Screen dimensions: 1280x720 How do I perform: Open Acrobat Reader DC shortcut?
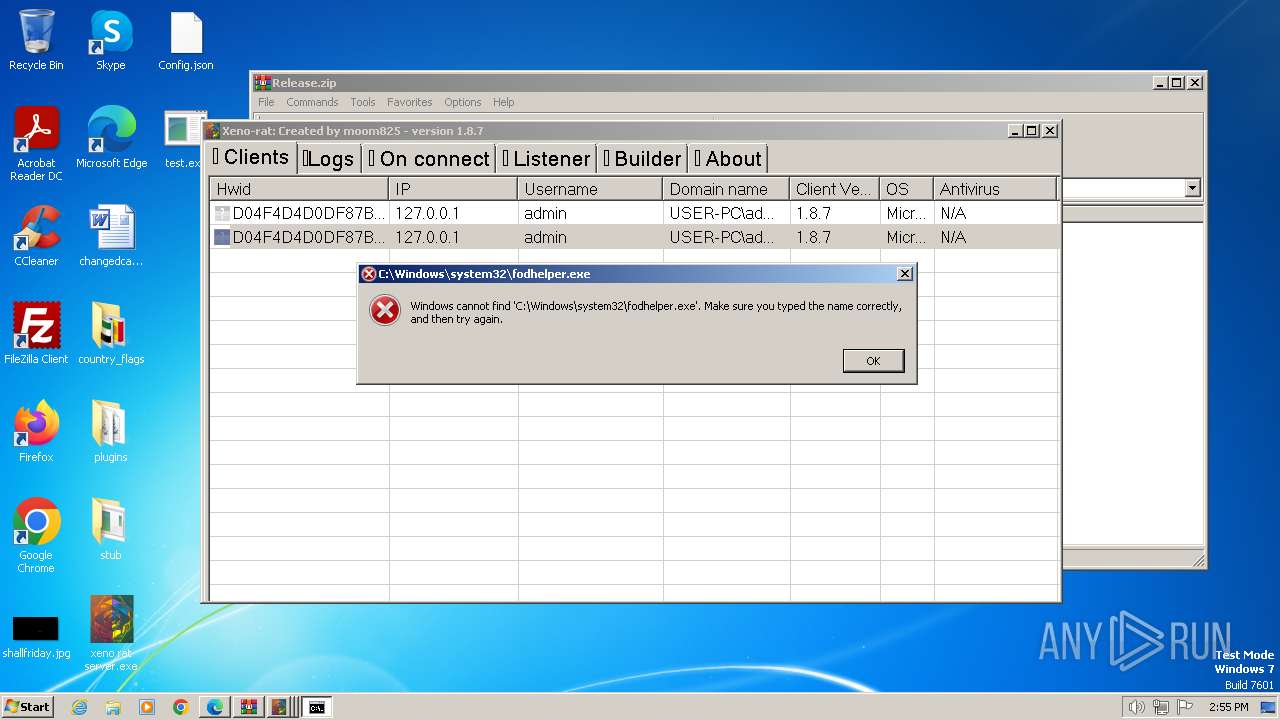tap(36, 145)
